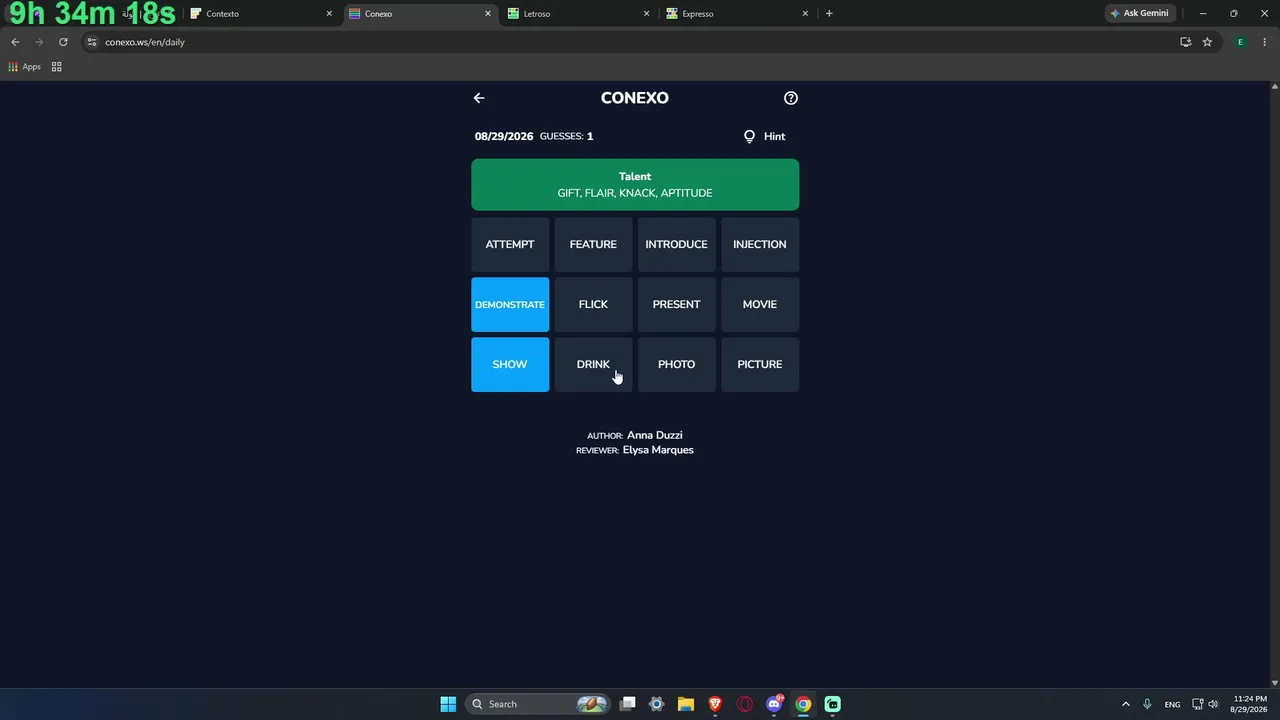Viewport: 1280px width, 720px height.
Task: Open the Apps bookmark shortcut
Action: point(24,67)
